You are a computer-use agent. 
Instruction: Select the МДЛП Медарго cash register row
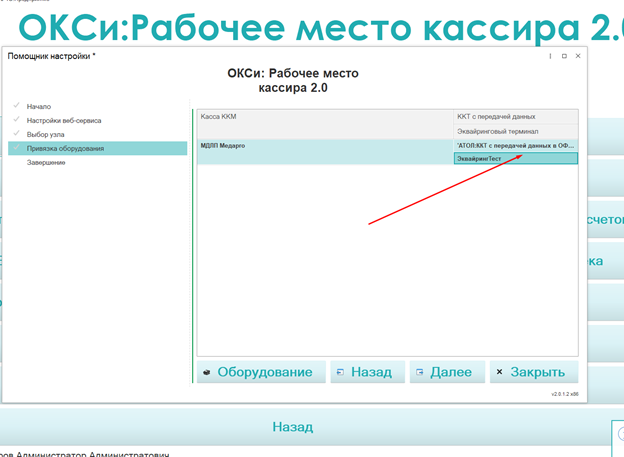coord(325,152)
